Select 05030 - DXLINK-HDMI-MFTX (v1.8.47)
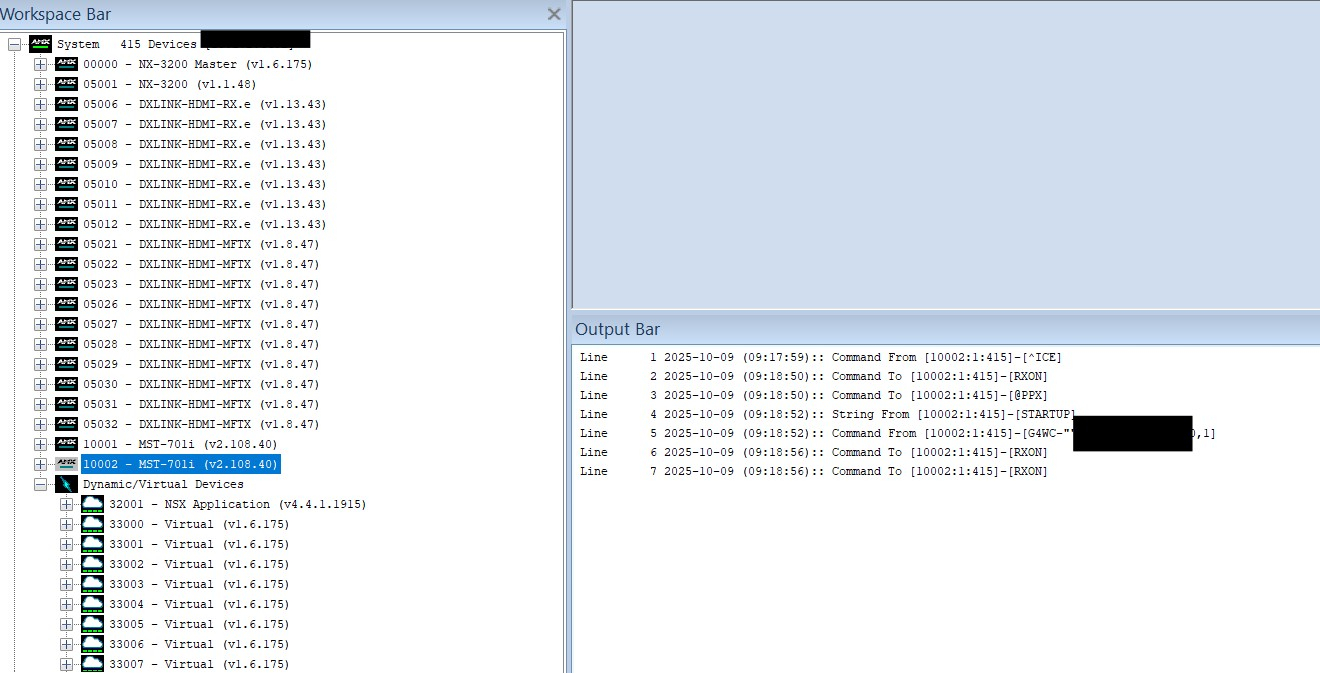Screen dimensions: 1320x673 (201, 384)
